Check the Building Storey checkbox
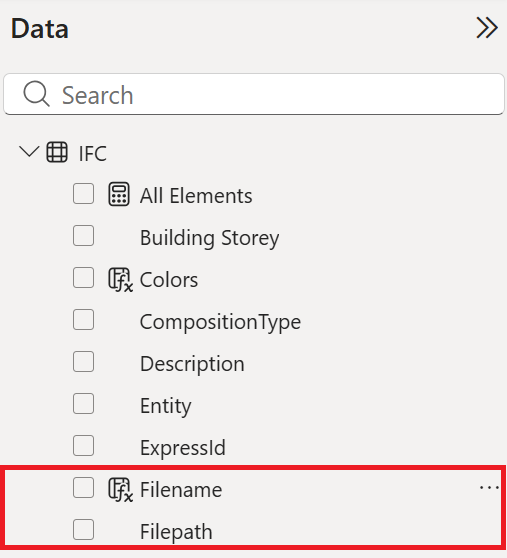 84,236
